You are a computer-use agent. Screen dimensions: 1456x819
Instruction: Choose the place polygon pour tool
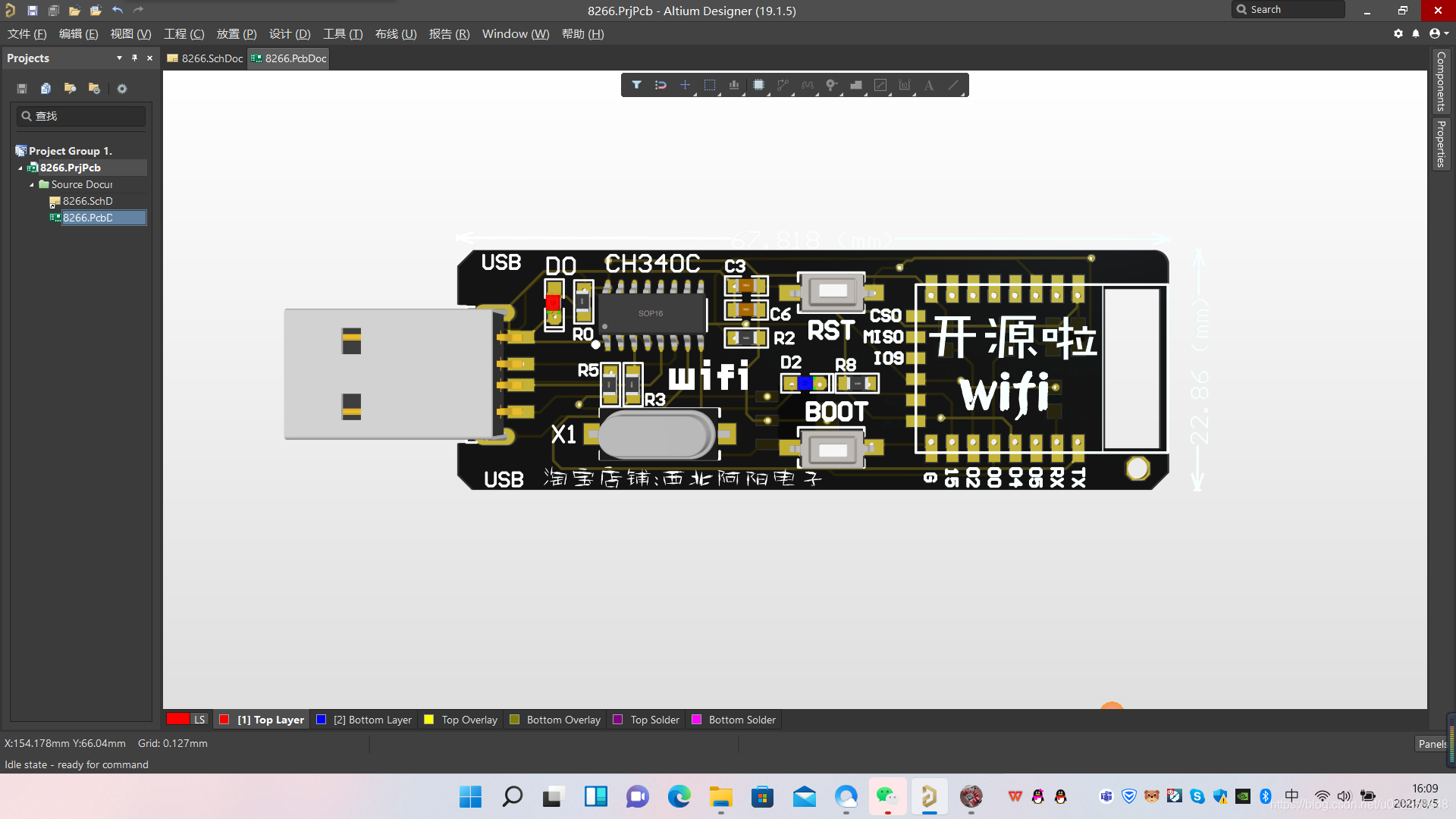(x=856, y=85)
